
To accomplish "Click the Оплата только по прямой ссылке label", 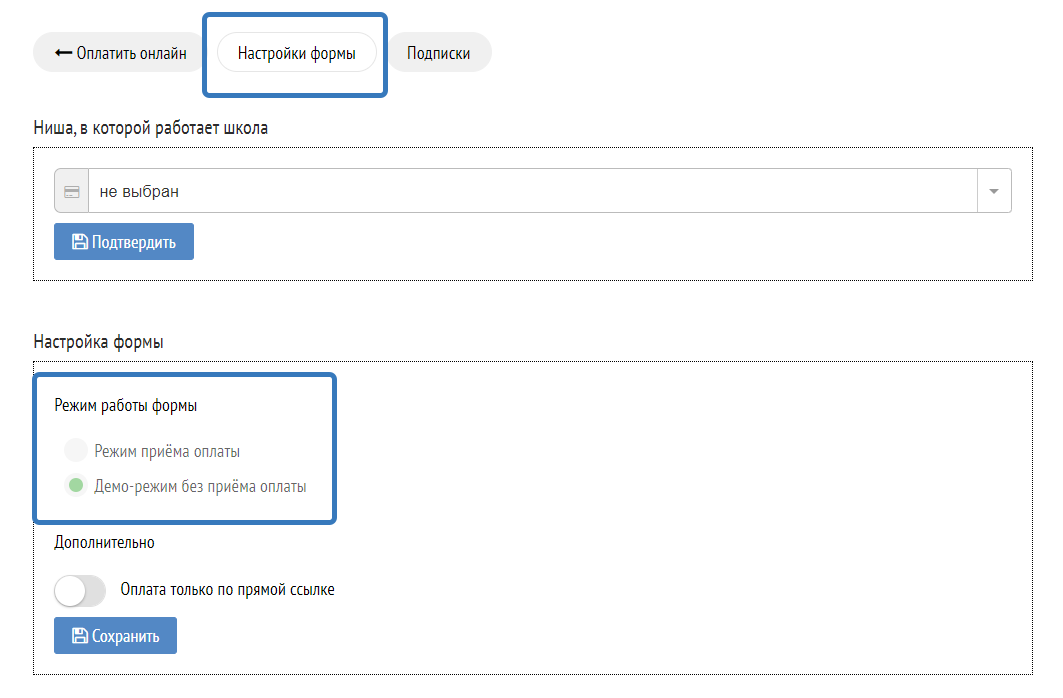I will pyautogui.click(x=227, y=590).
